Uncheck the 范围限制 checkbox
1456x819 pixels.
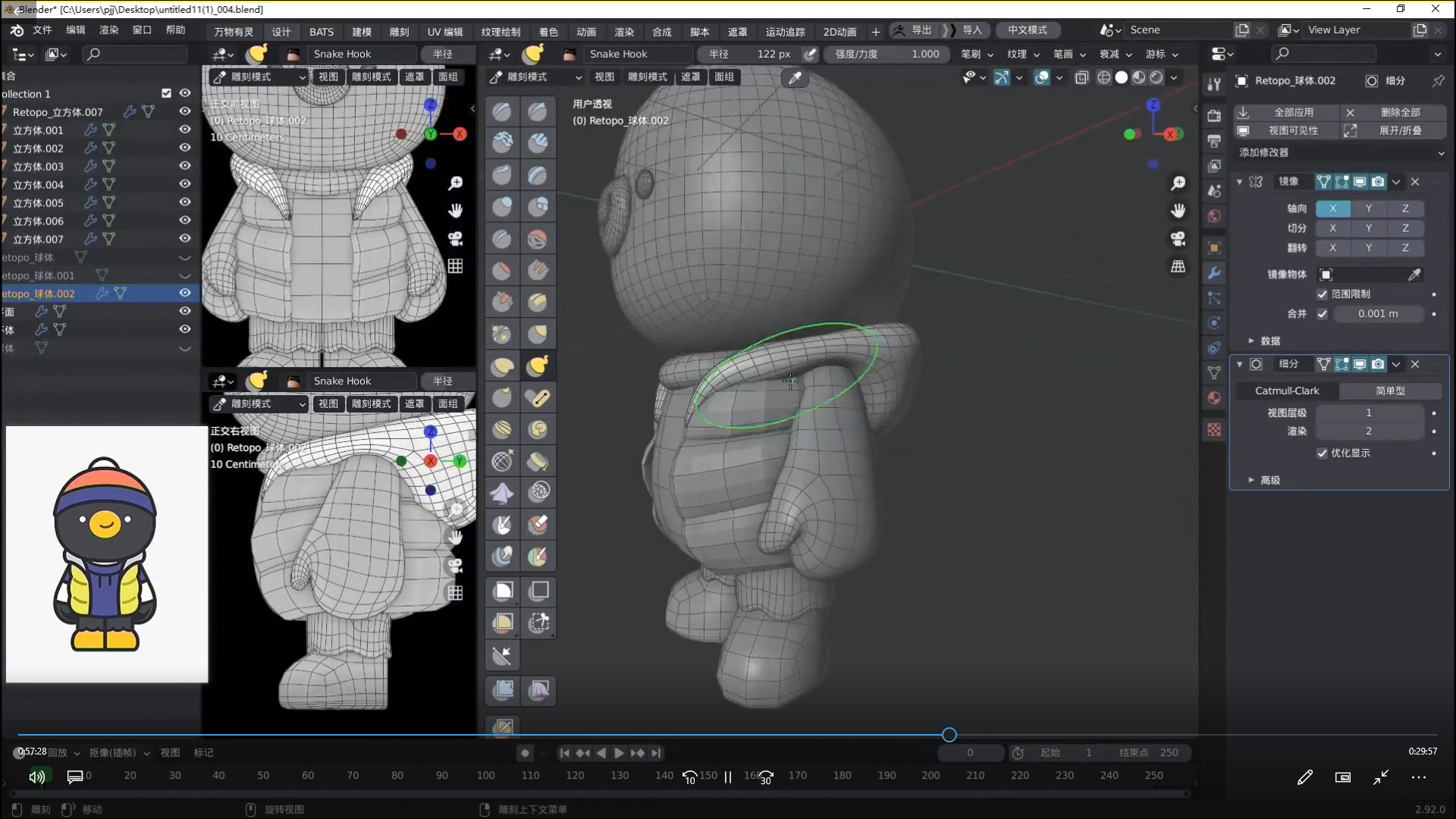(x=1322, y=294)
